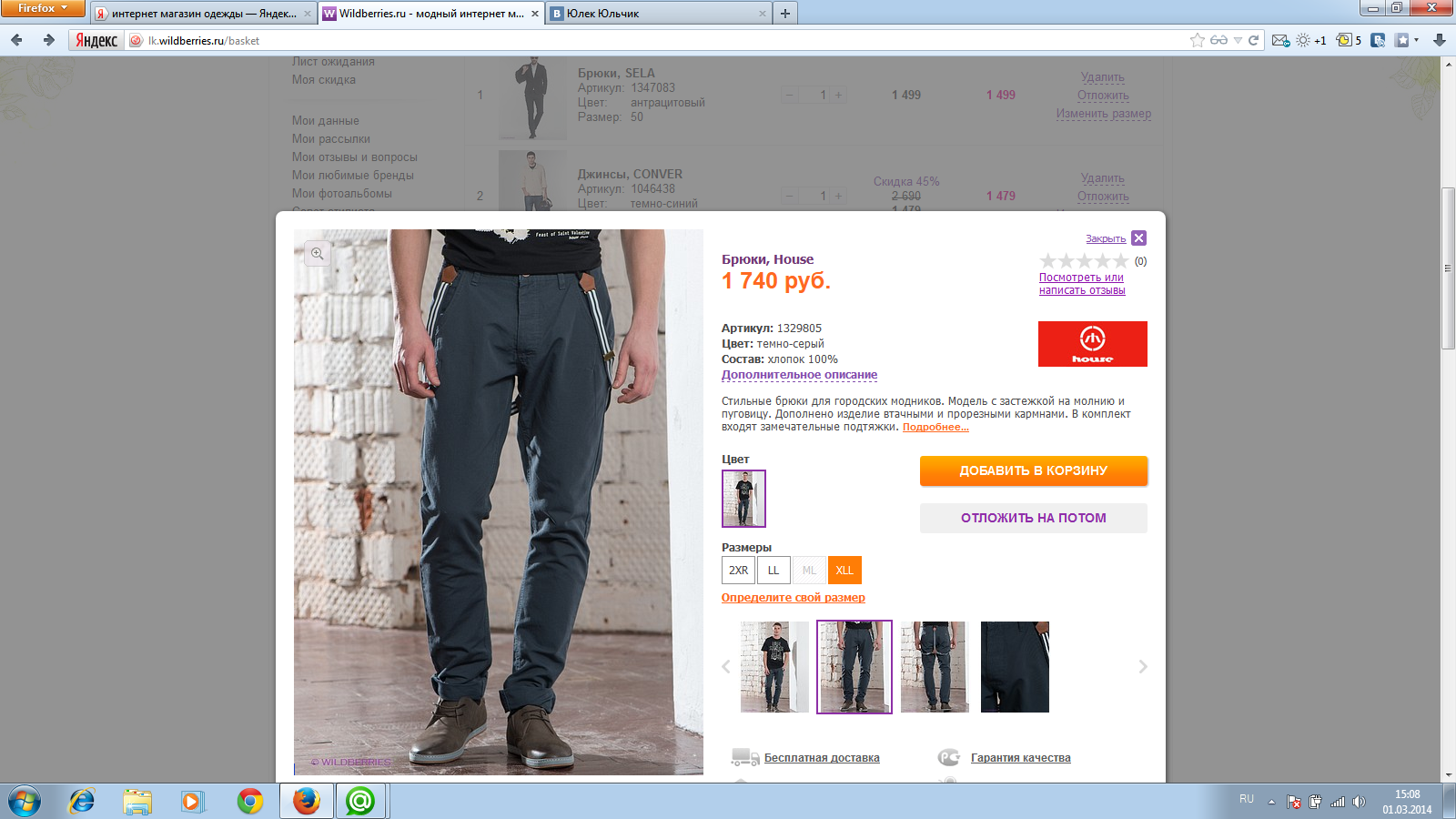Viewport: 1456px width, 819px height.
Task: Click the delivery truck icon
Action: [745, 757]
